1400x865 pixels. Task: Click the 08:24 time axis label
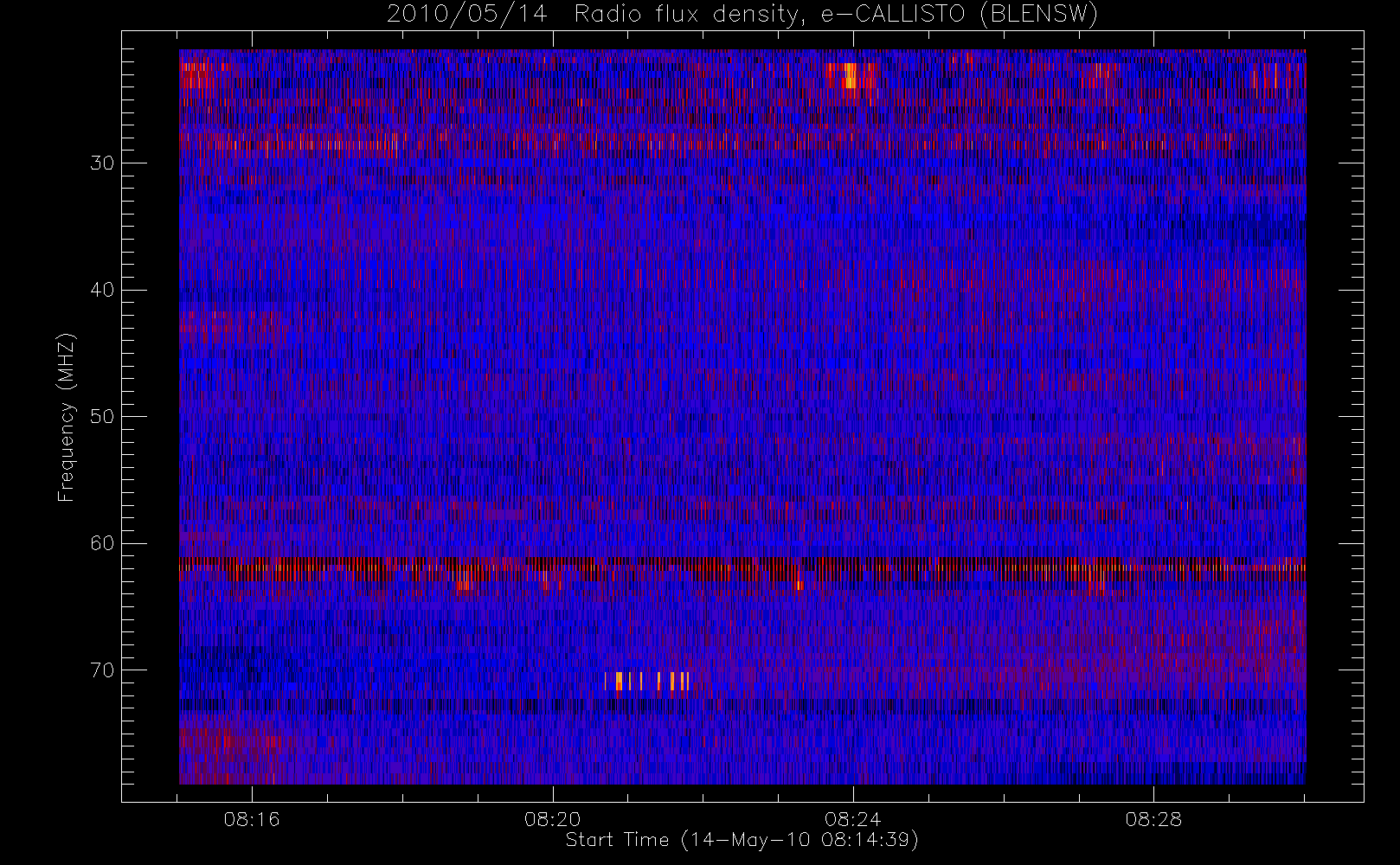click(853, 819)
